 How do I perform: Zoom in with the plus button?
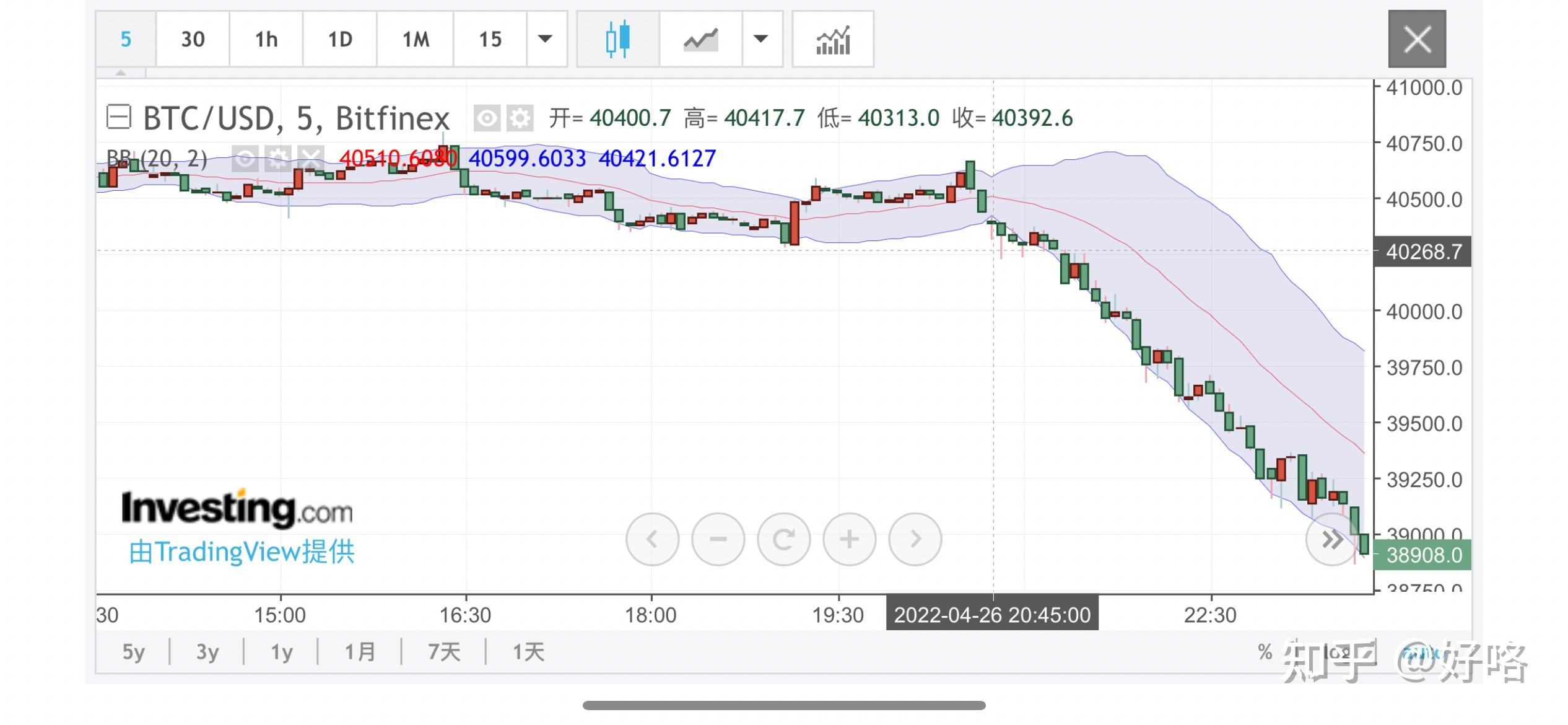point(850,539)
